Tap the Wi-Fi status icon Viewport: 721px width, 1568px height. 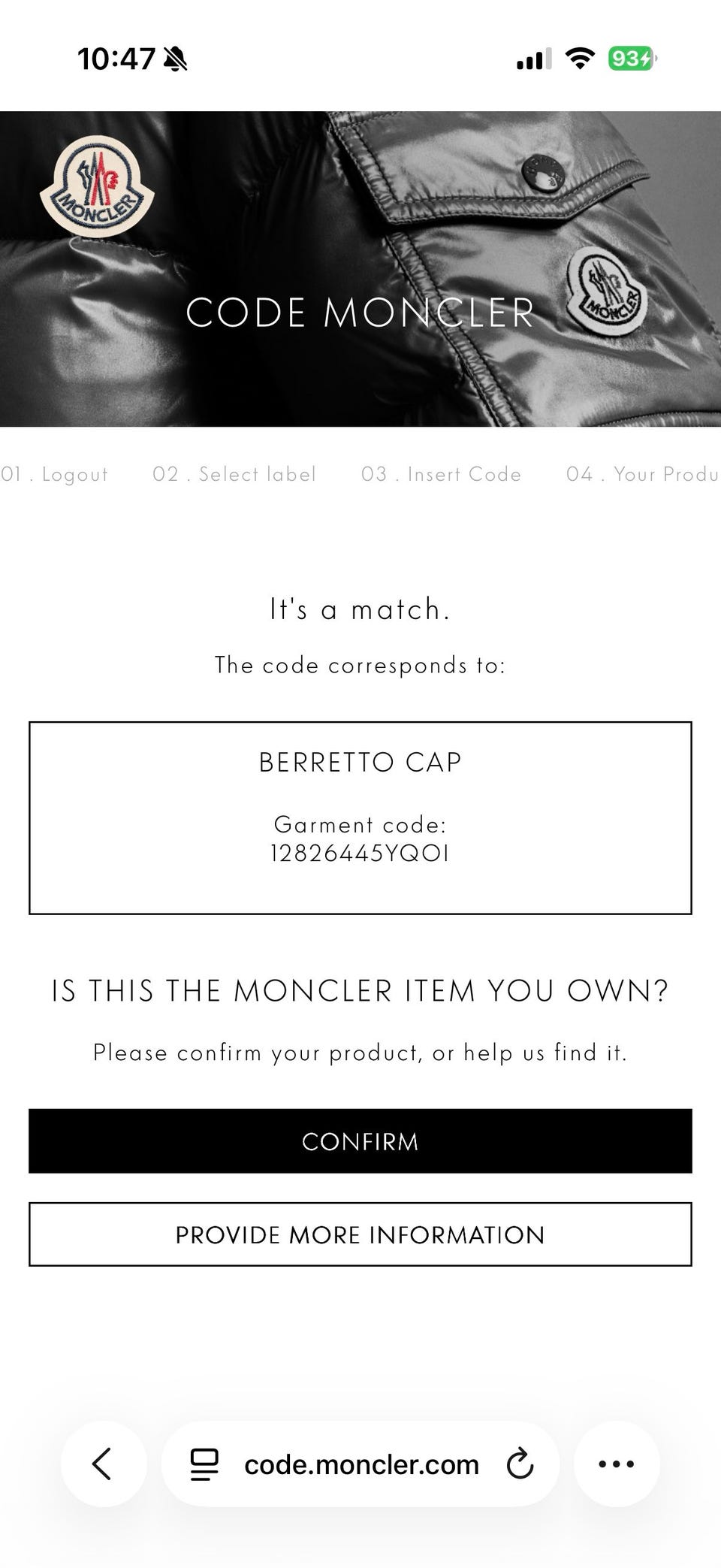pos(579,58)
